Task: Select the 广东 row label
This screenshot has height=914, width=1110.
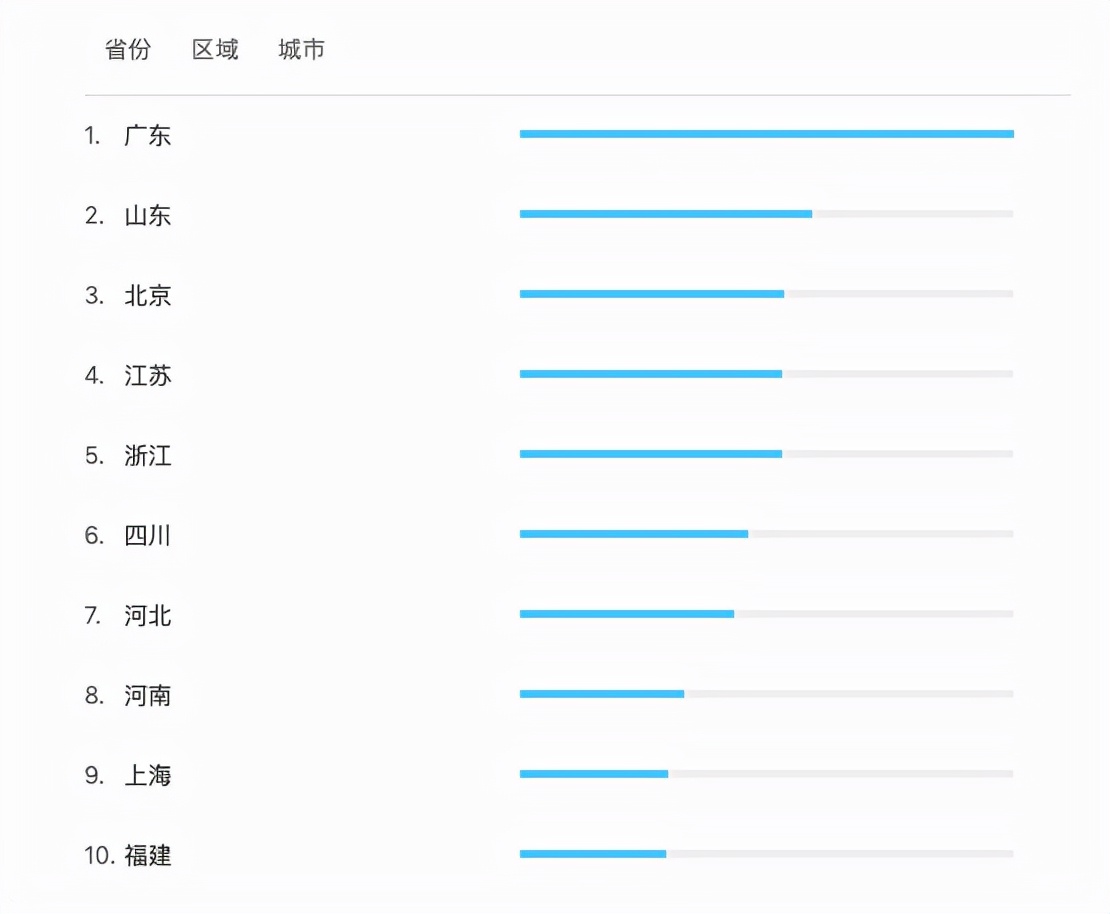Action: tap(147, 135)
